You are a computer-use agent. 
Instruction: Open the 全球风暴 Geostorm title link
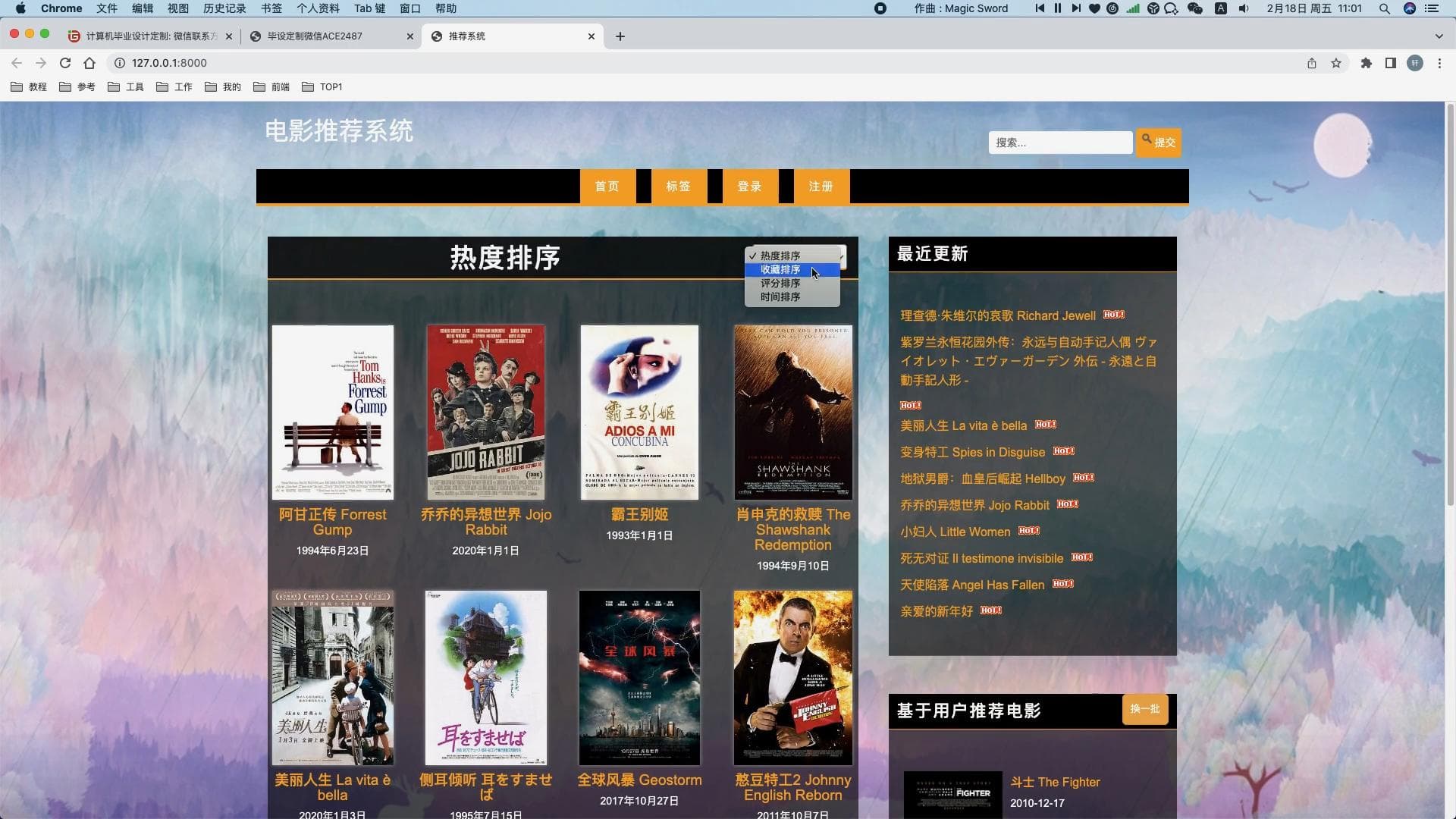639,780
